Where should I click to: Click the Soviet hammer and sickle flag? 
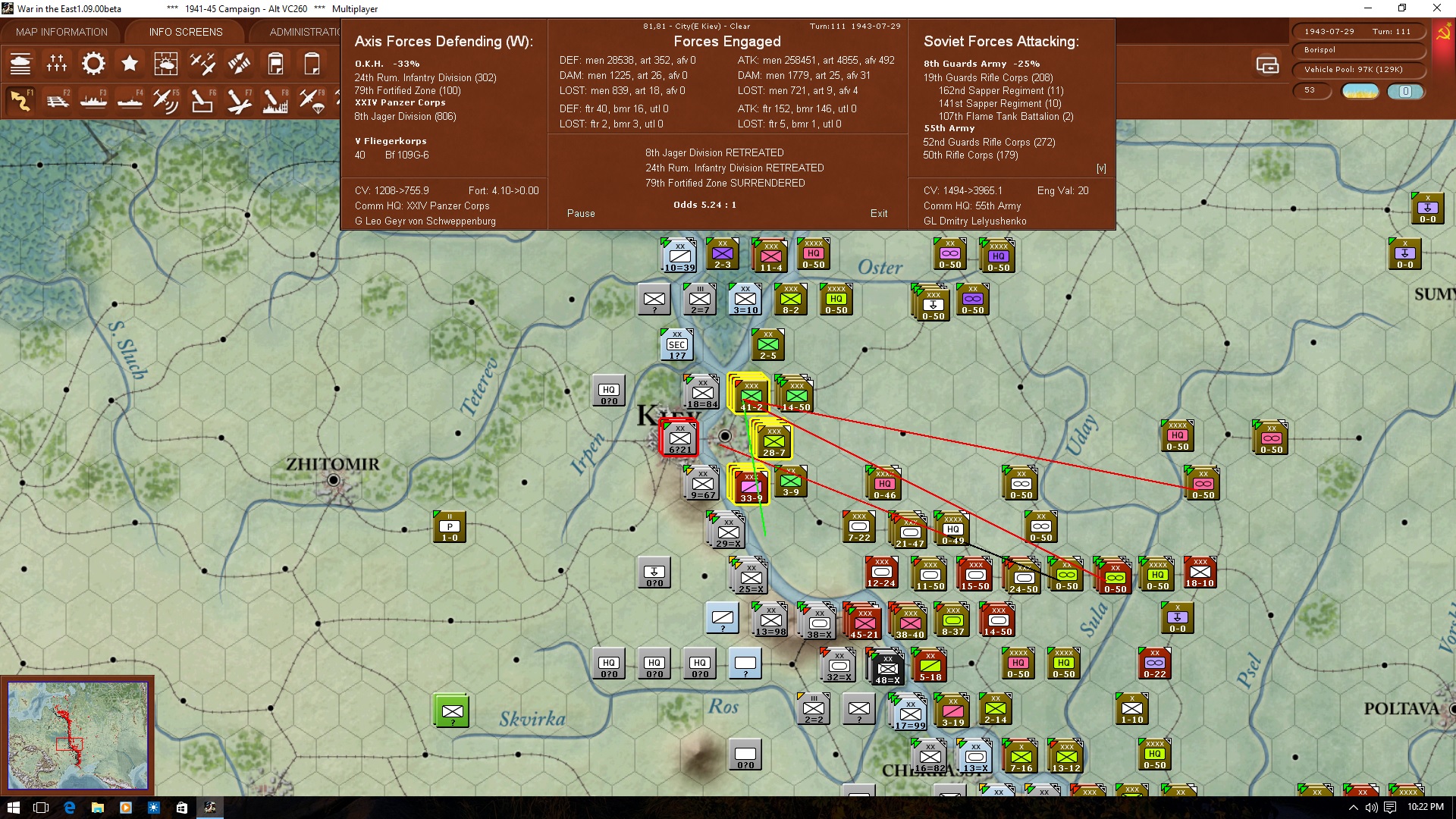(x=1443, y=33)
